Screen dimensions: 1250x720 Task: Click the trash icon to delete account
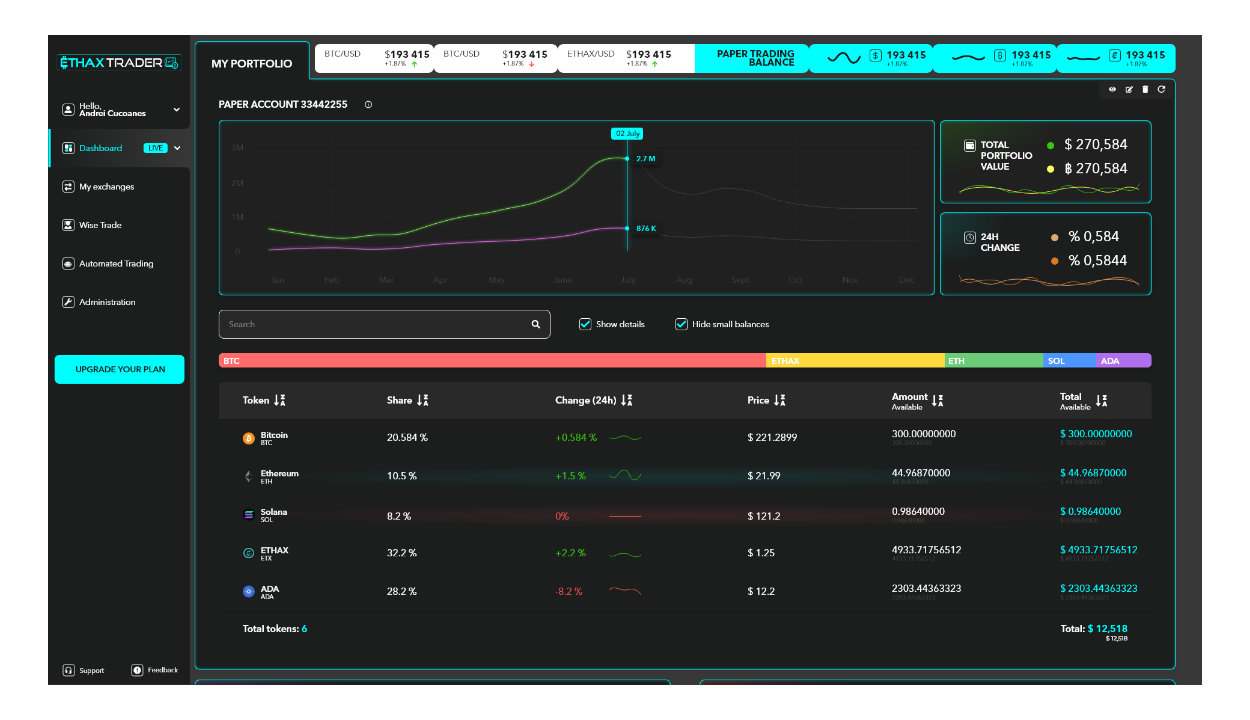click(x=1144, y=89)
